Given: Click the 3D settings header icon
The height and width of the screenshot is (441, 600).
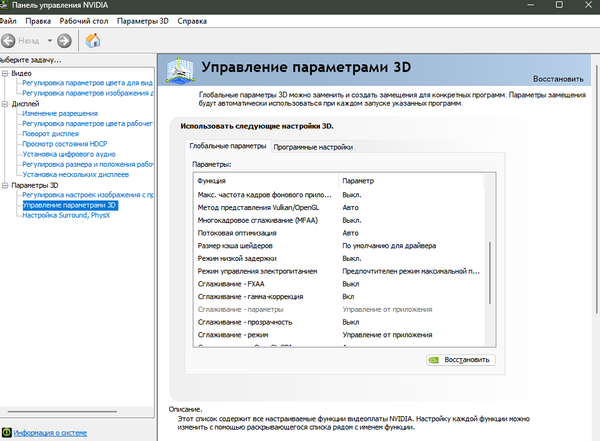Looking at the screenshot, I should (180, 70).
